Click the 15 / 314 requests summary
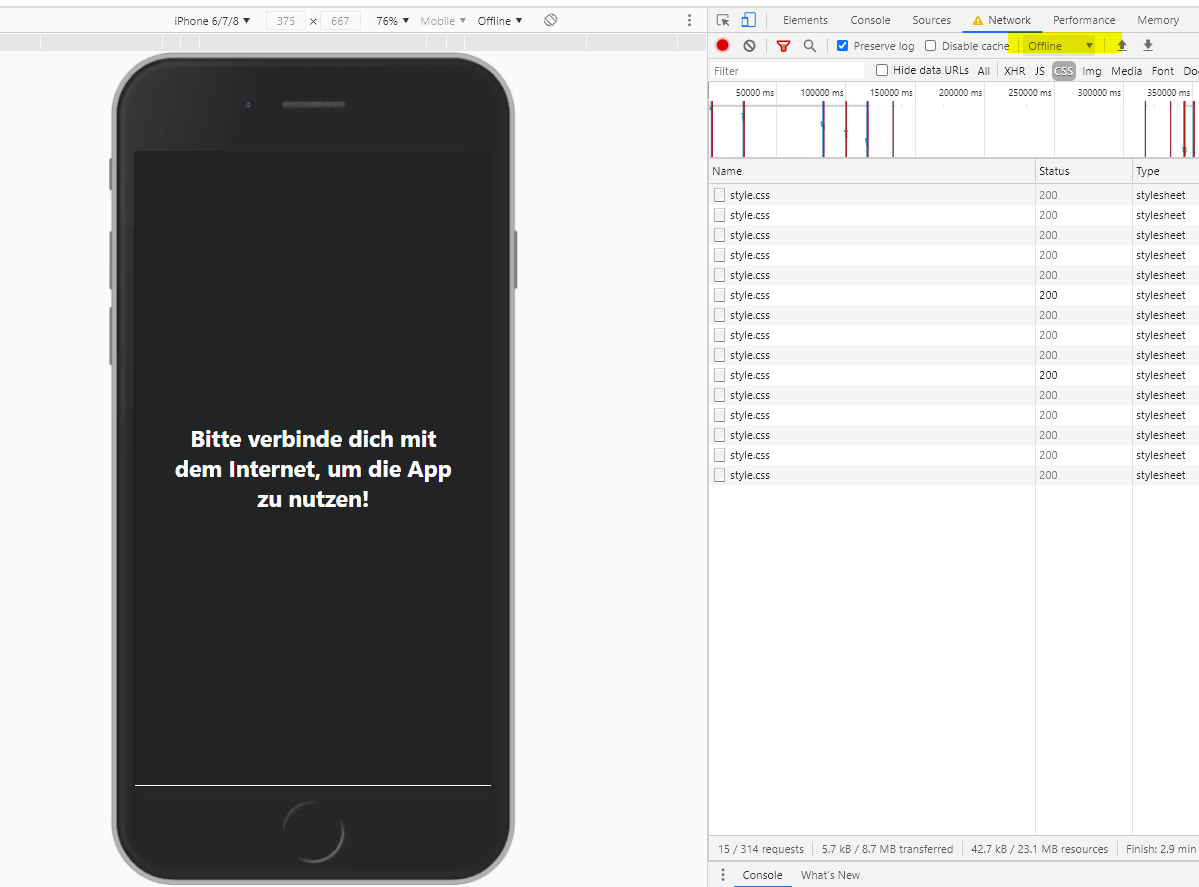 (761, 849)
